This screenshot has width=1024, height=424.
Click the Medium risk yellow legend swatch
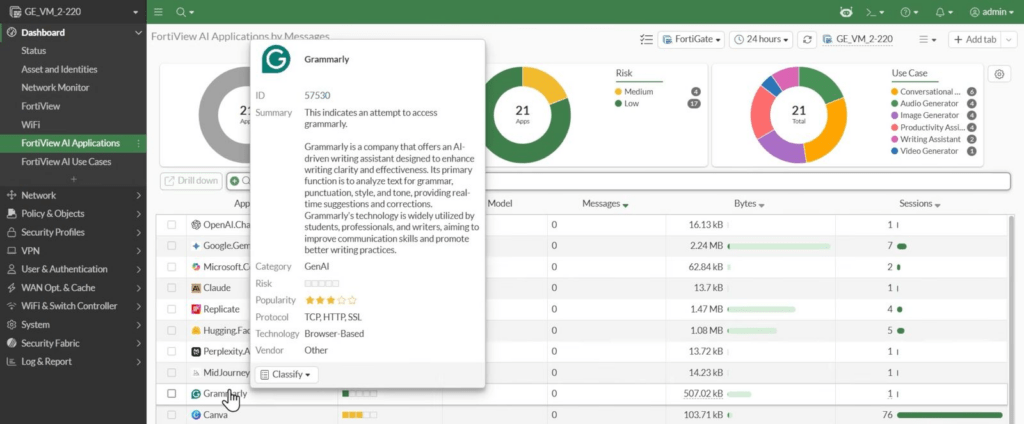[x=618, y=92]
